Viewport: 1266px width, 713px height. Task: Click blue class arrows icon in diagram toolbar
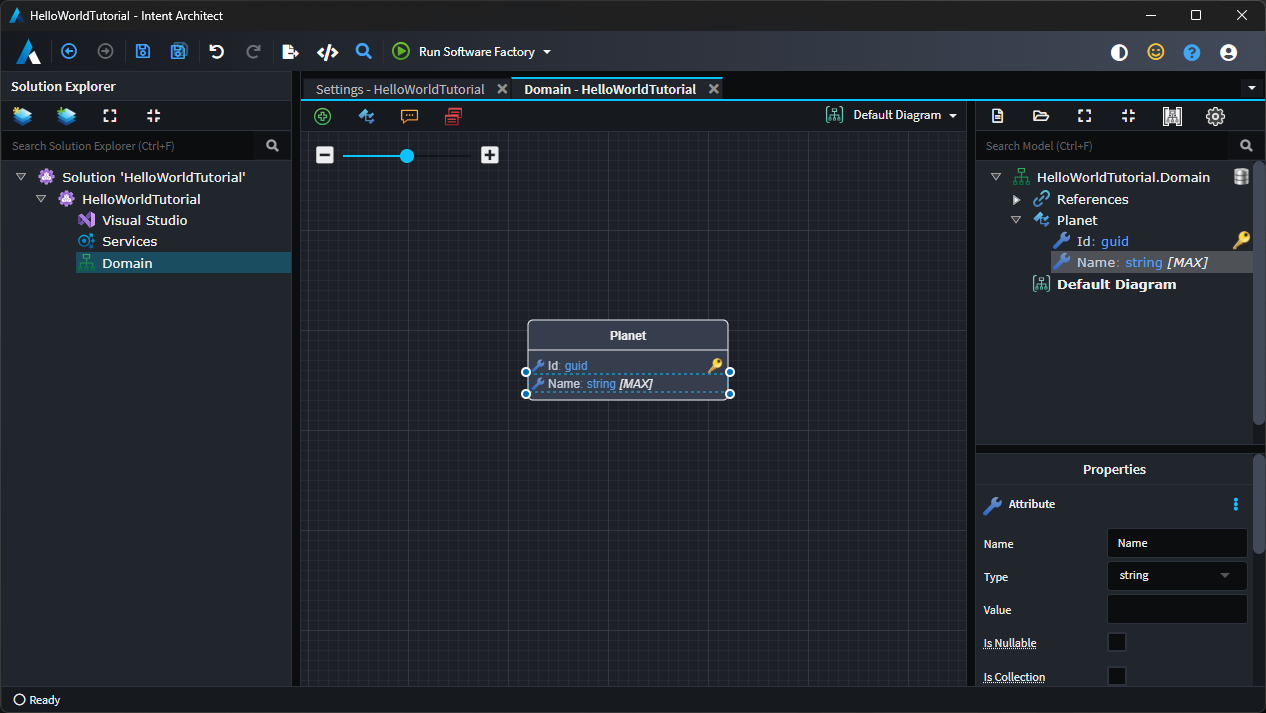[x=366, y=116]
